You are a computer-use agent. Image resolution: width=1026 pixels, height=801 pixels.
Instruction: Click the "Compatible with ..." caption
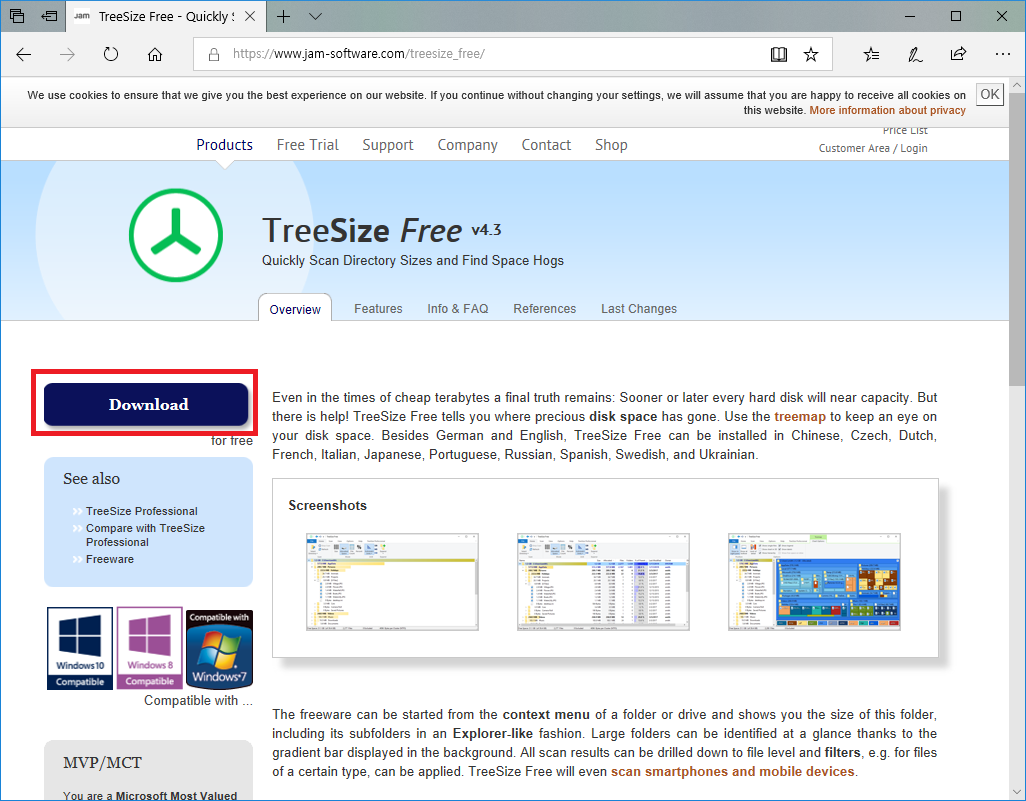tap(198, 700)
